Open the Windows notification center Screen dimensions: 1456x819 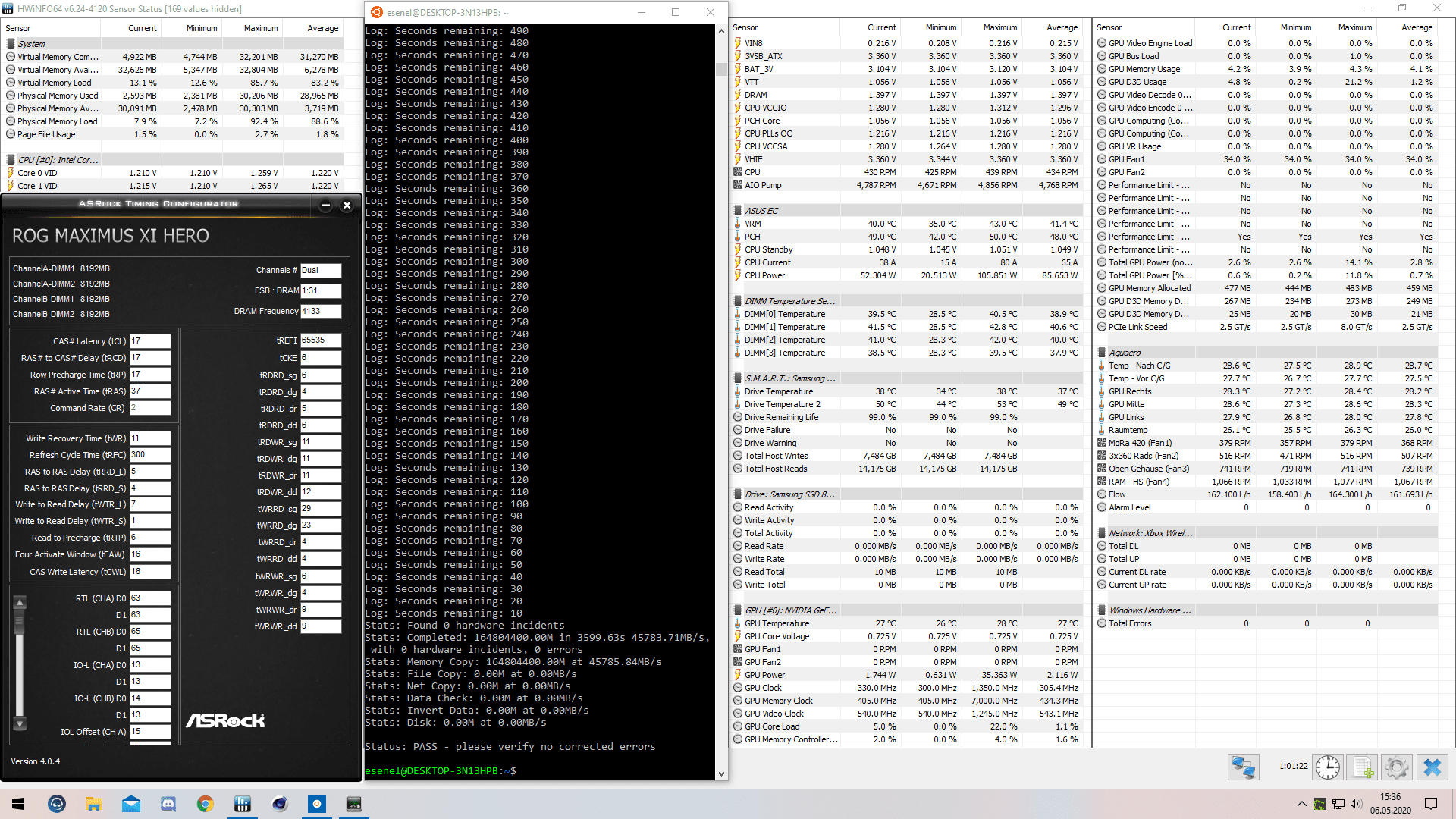(1431, 804)
